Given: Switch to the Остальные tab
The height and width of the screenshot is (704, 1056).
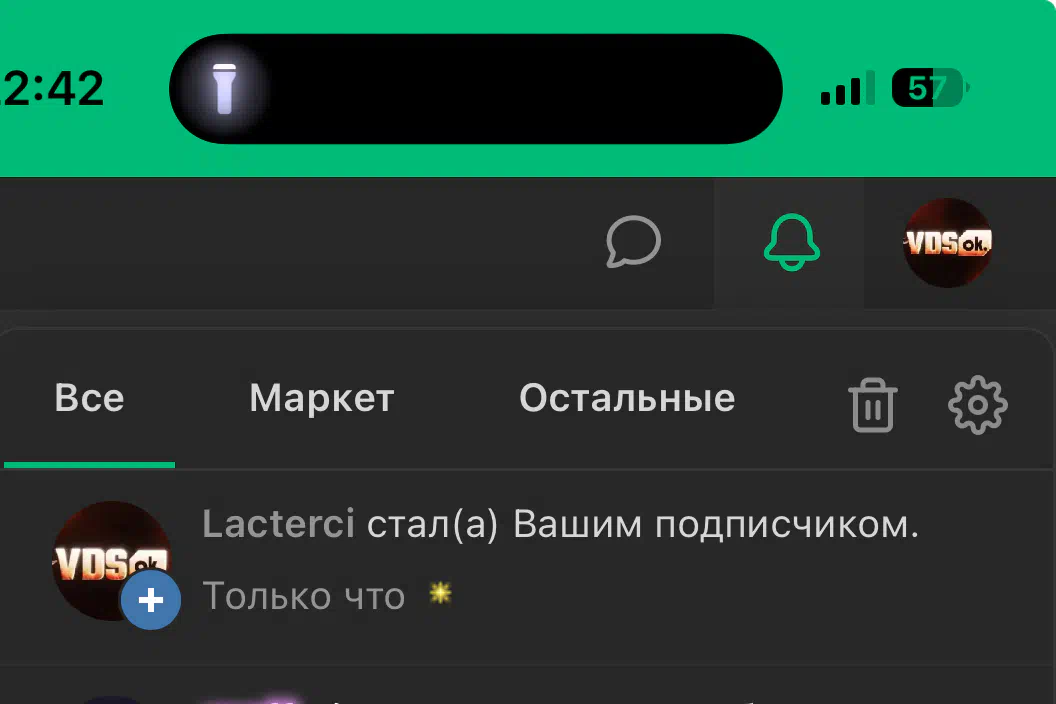Looking at the screenshot, I should 627,398.
